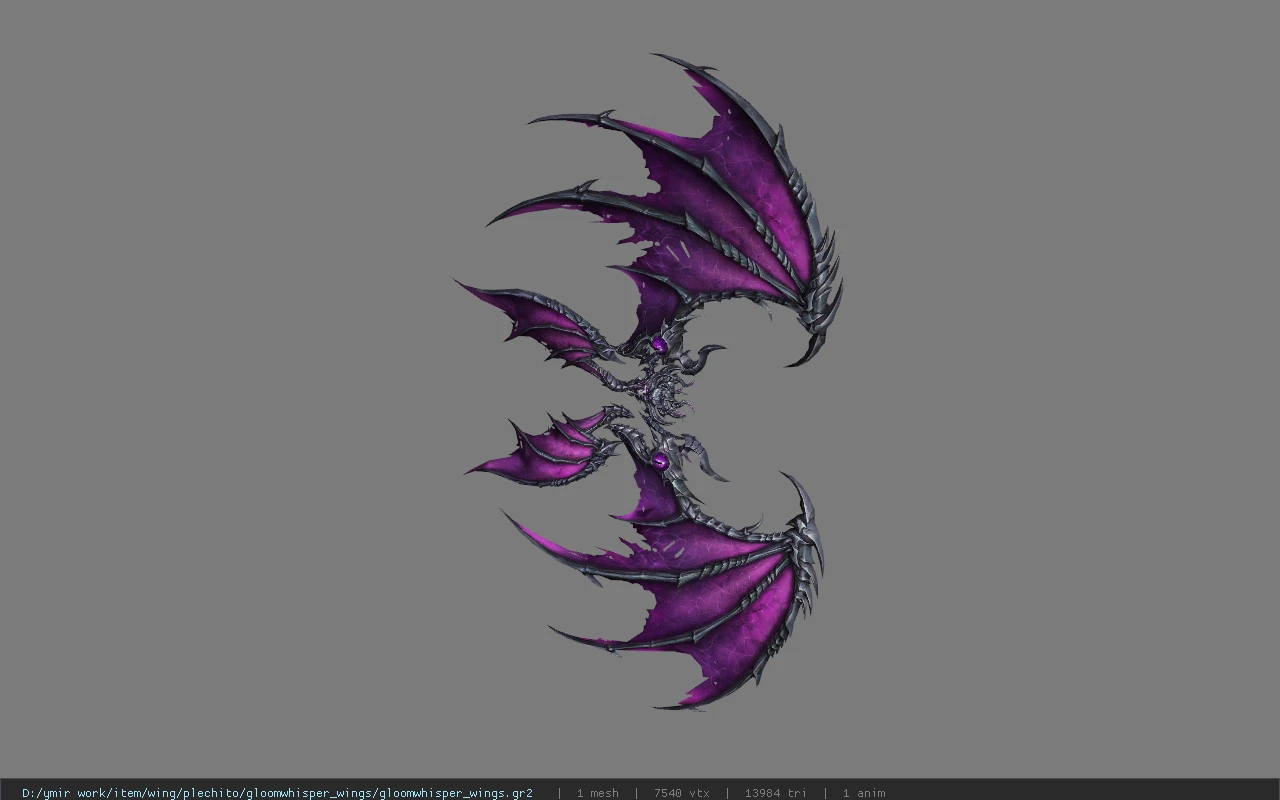Click the "1 anim" status bar entry
1280x800 pixels.
pyautogui.click(x=864, y=793)
